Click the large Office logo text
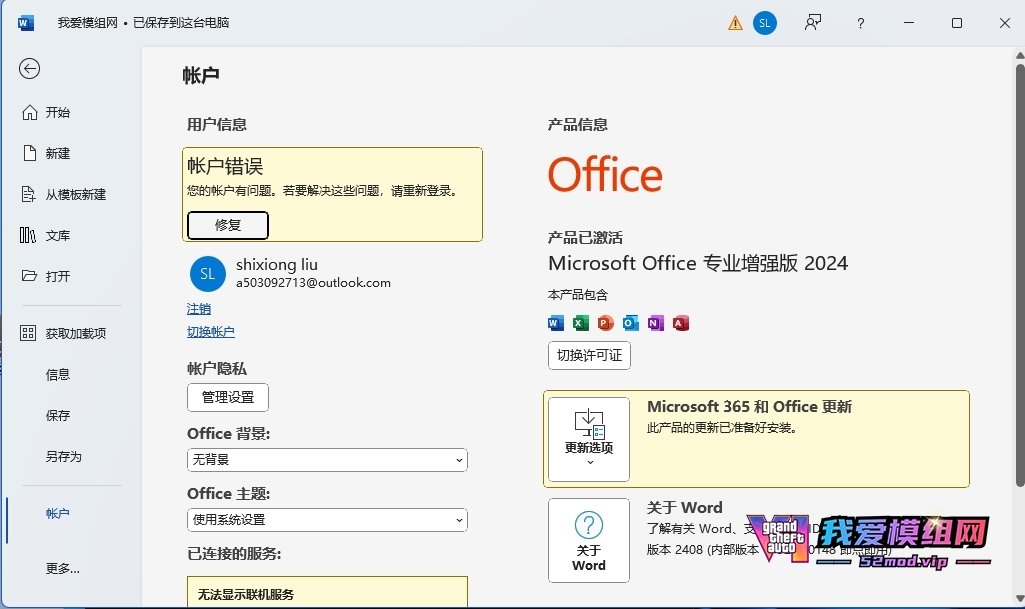 coord(605,174)
